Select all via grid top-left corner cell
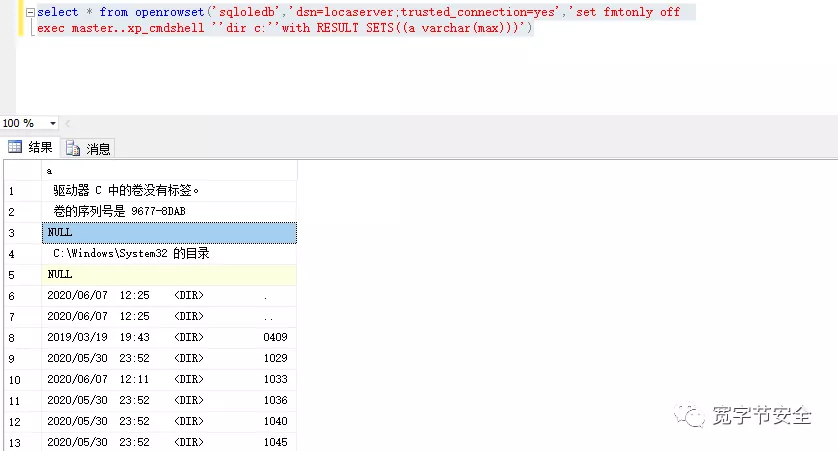The image size is (838, 451). (21, 170)
